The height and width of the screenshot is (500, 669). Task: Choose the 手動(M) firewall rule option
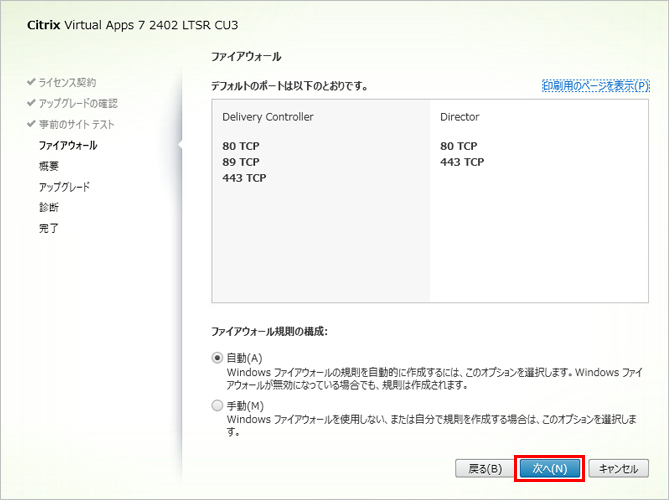tap(217, 406)
